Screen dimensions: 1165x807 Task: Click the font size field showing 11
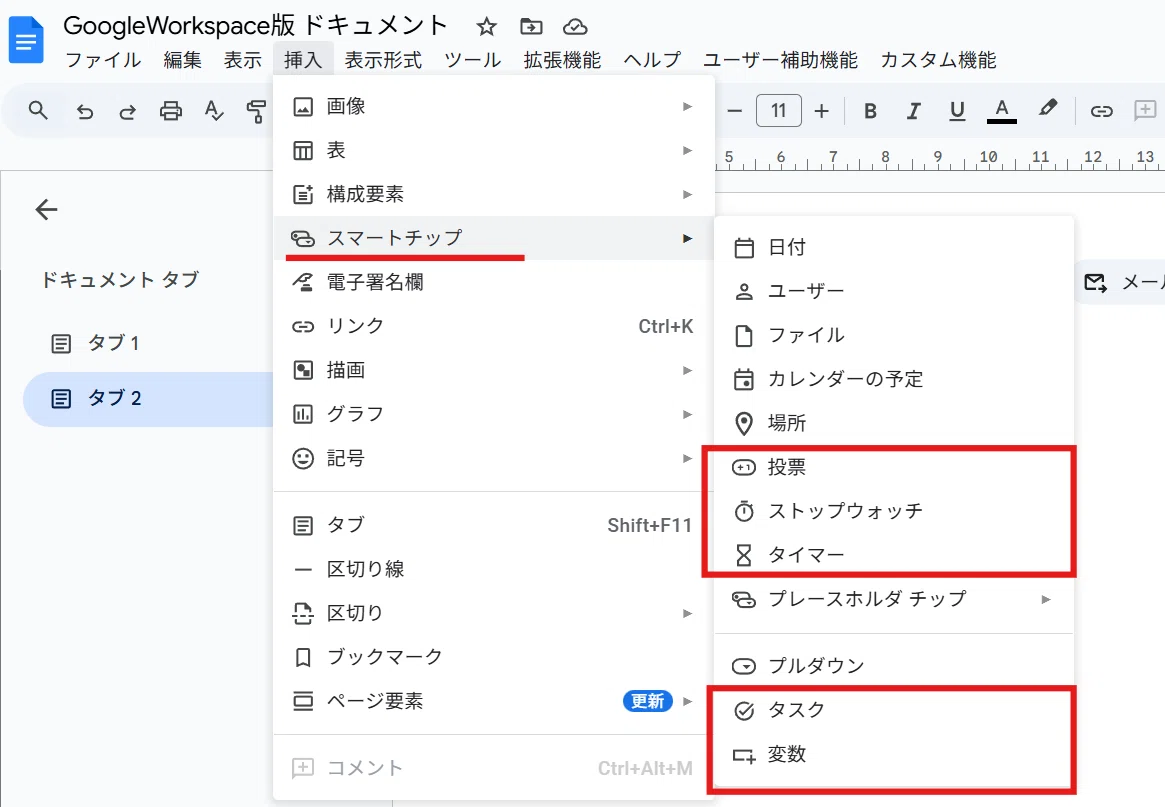(779, 111)
